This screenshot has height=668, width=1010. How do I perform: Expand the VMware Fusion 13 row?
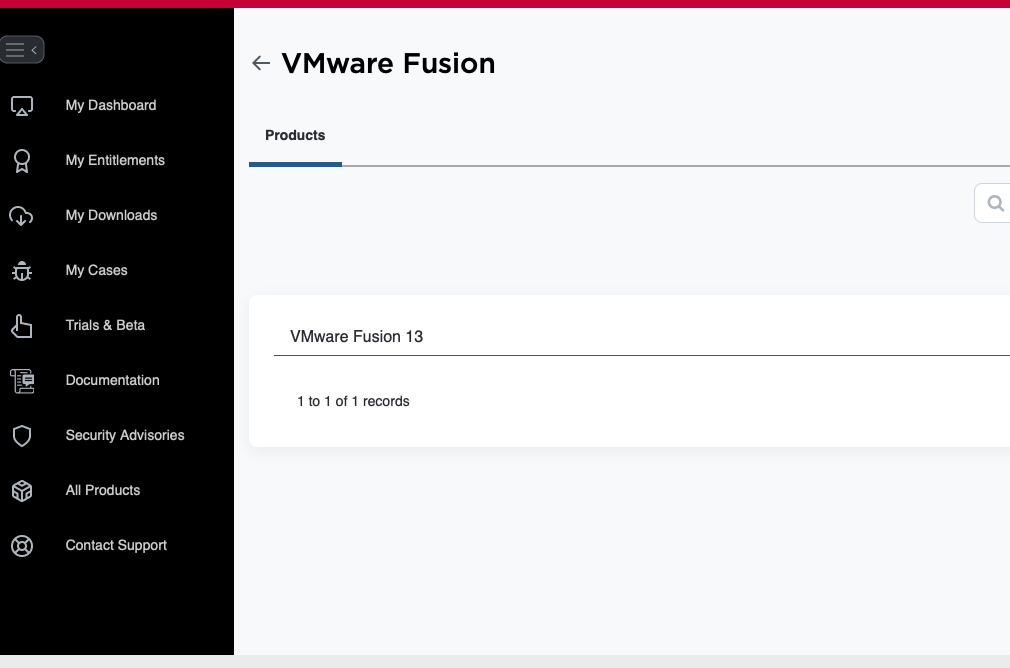[642, 336]
